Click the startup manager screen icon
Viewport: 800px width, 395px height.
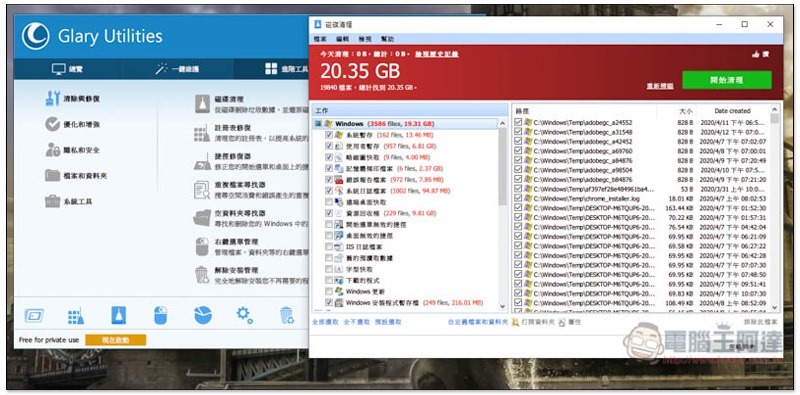(x=34, y=316)
